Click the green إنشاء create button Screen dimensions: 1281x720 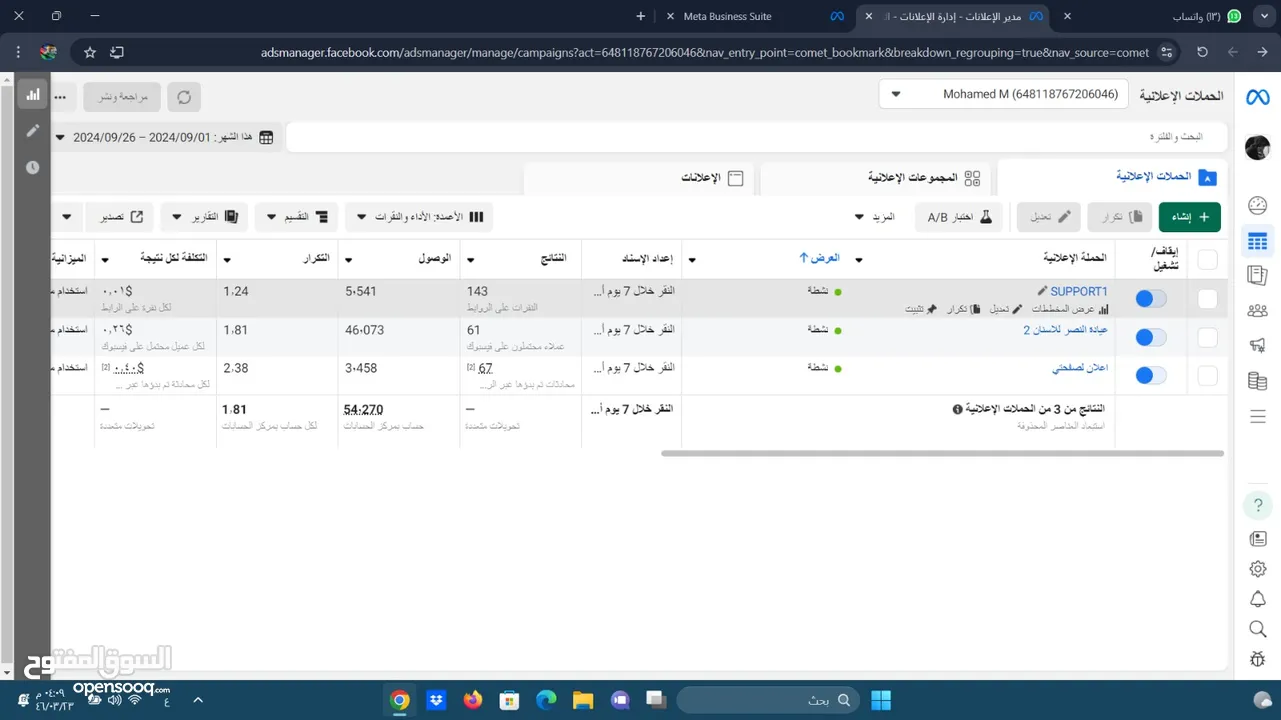pos(1190,216)
